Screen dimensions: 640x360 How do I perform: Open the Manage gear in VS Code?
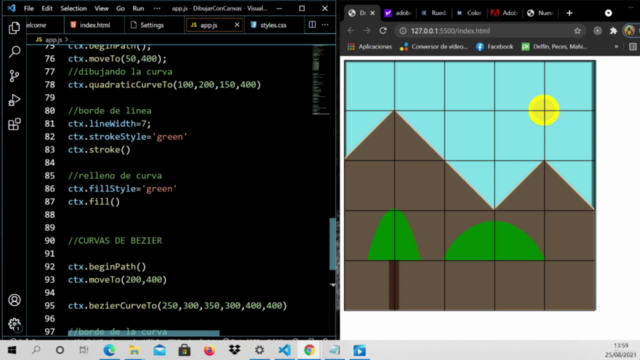pyautogui.click(x=14, y=324)
